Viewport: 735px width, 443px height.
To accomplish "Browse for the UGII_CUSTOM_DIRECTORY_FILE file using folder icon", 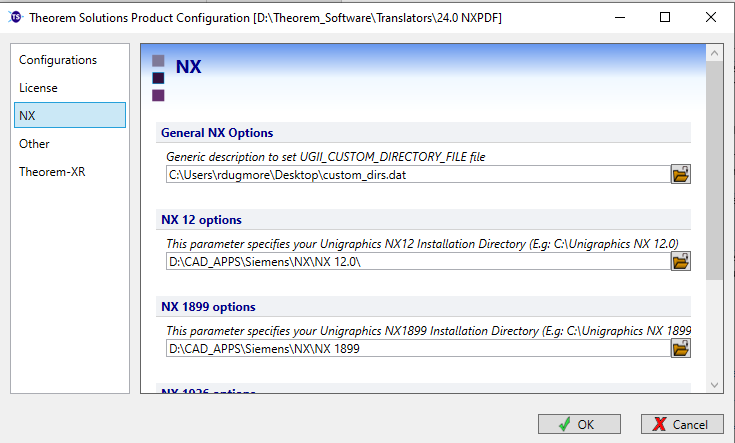I will [681, 174].
